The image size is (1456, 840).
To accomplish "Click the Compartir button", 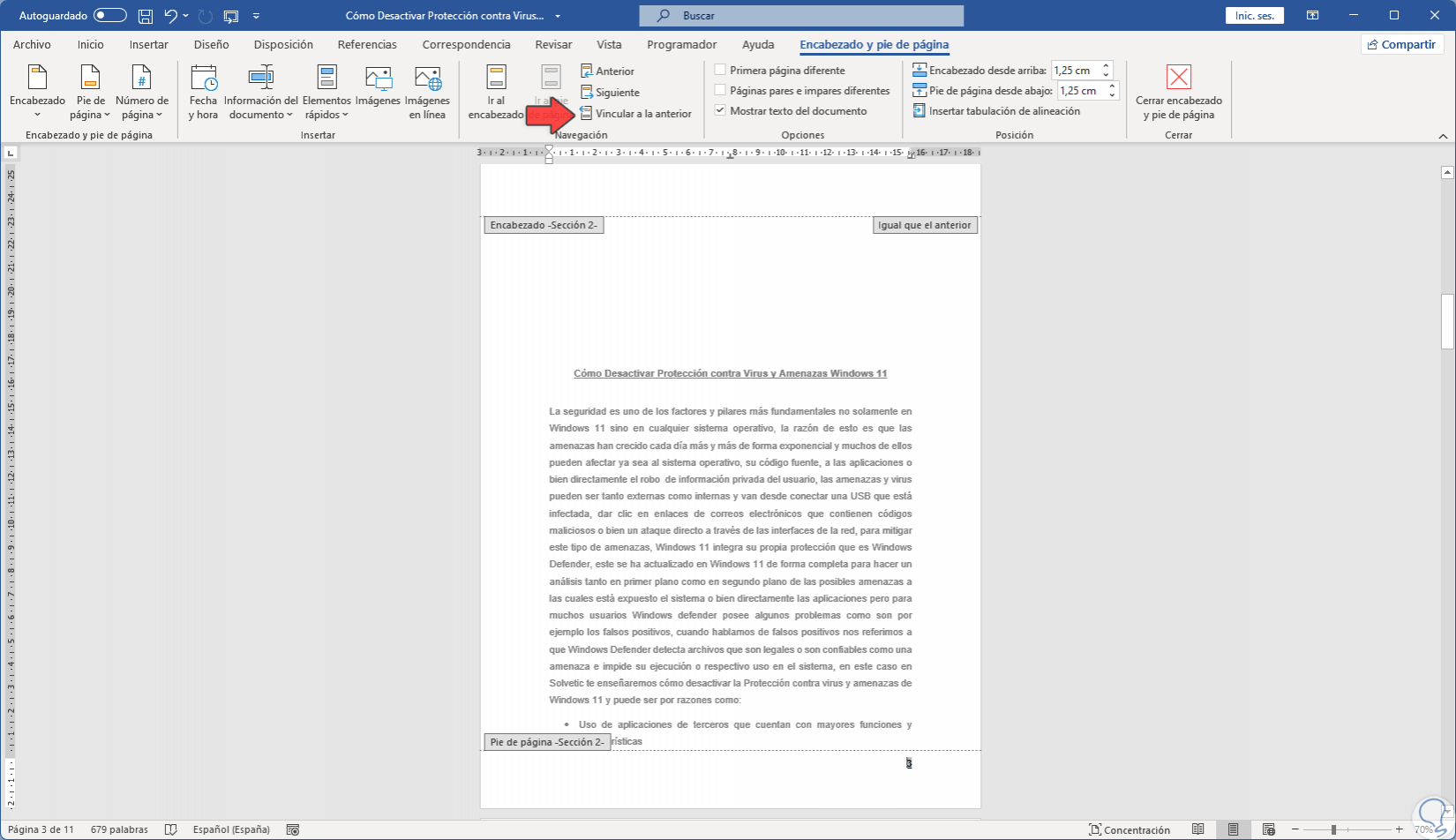I will [1401, 44].
